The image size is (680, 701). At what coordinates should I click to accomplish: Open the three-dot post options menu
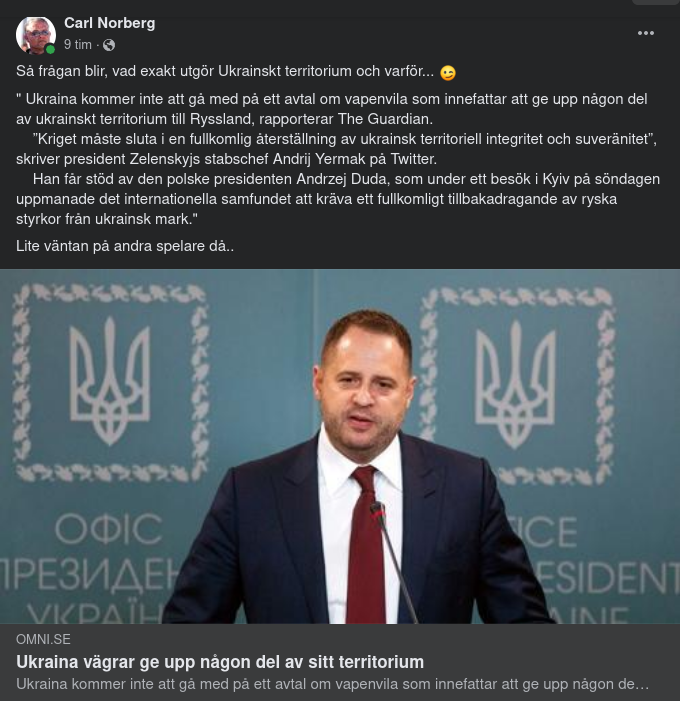pyautogui.click(x=646, y=33)
